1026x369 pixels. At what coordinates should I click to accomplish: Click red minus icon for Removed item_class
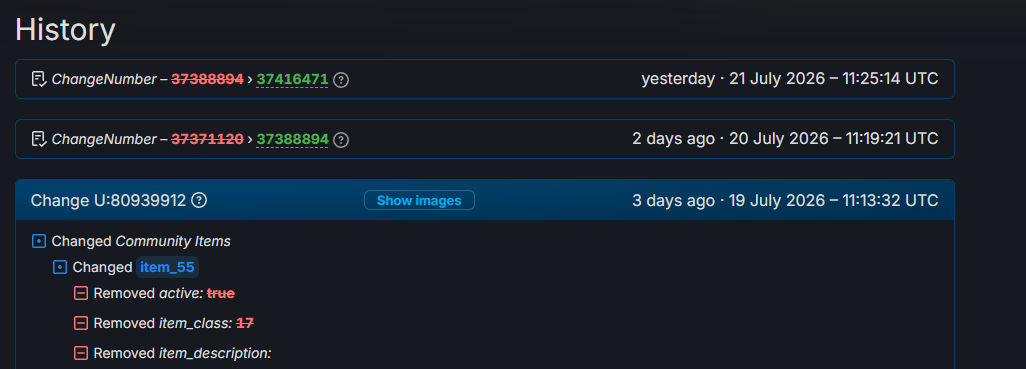(80, 323)
